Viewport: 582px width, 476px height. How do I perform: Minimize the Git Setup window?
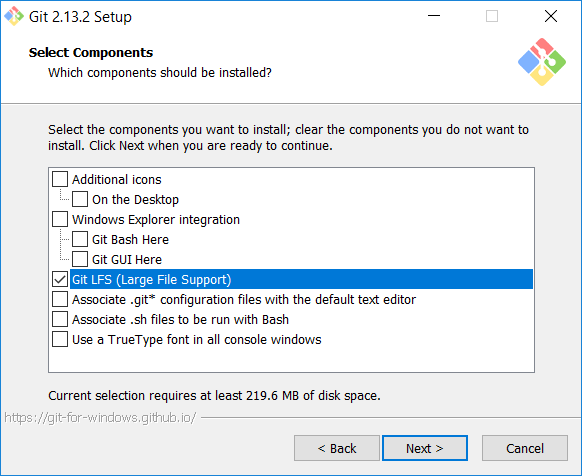tap(434, 16)
